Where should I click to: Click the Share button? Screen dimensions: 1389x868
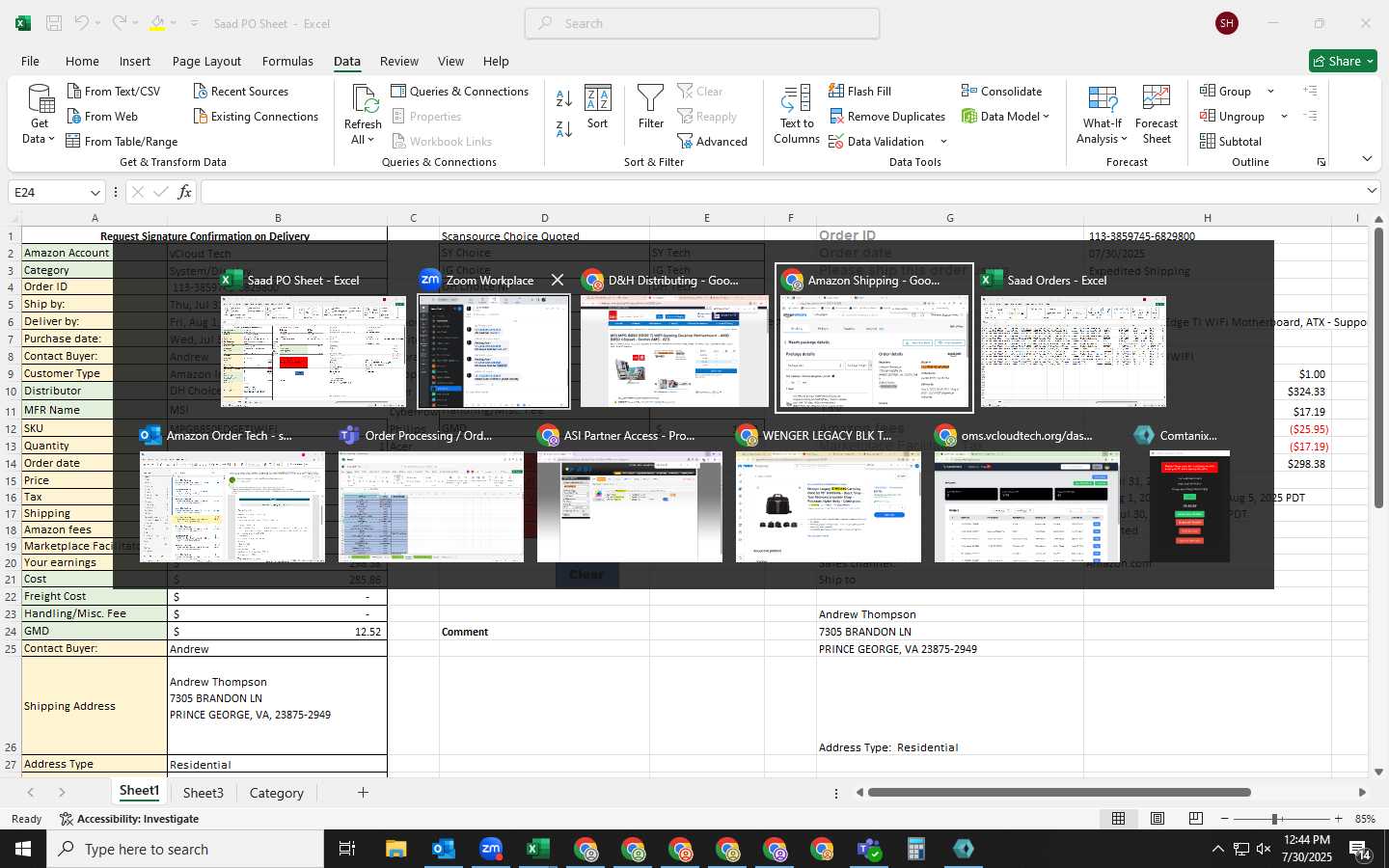[x=1343, y=61]
